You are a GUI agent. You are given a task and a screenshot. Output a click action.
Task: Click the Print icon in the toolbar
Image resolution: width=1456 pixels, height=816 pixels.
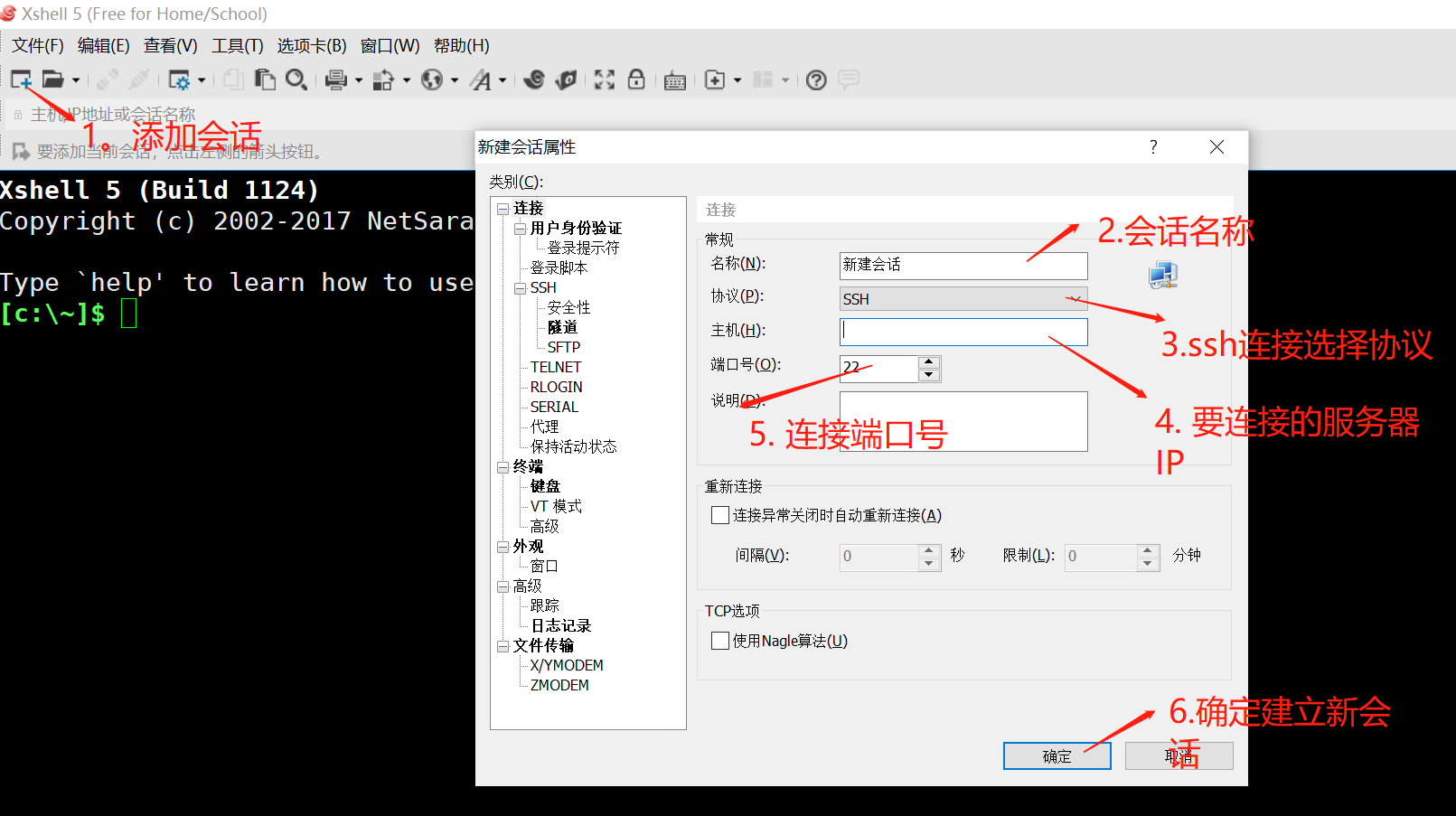tap(338, 80)
